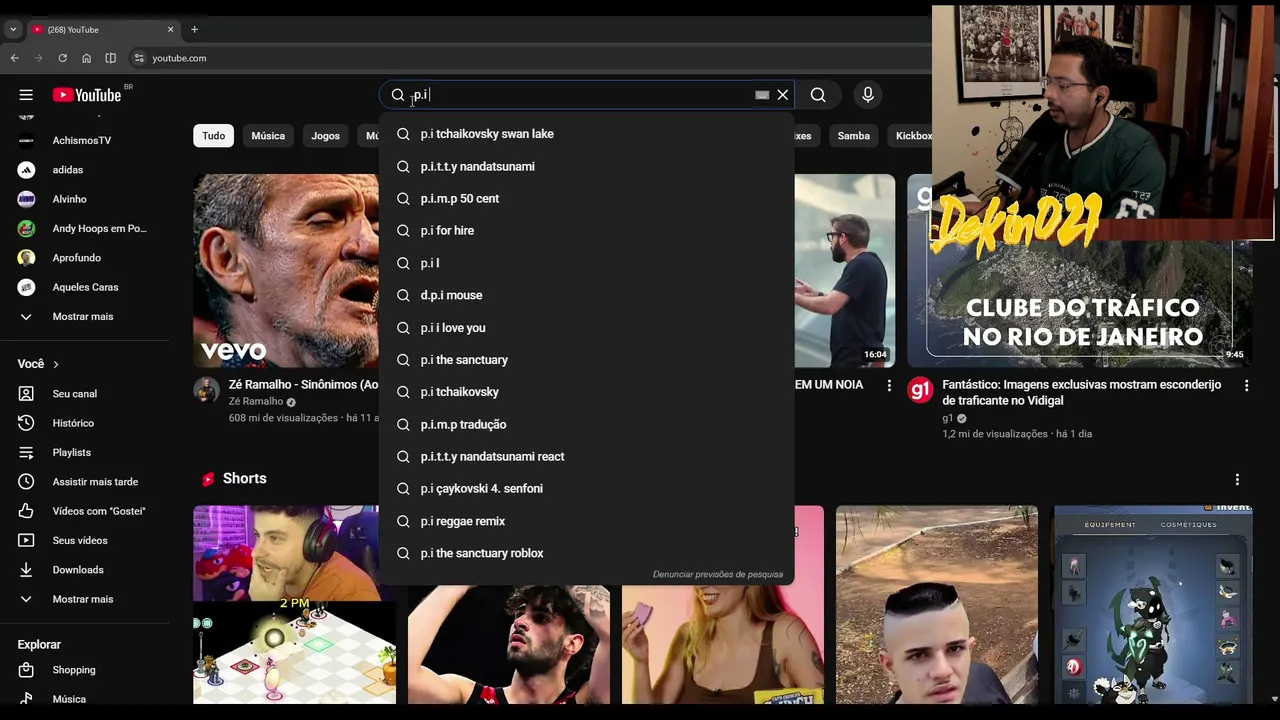
Task: Choose suggestion "p.i tchaikovsky"
Action: click(x=587, y=392)
